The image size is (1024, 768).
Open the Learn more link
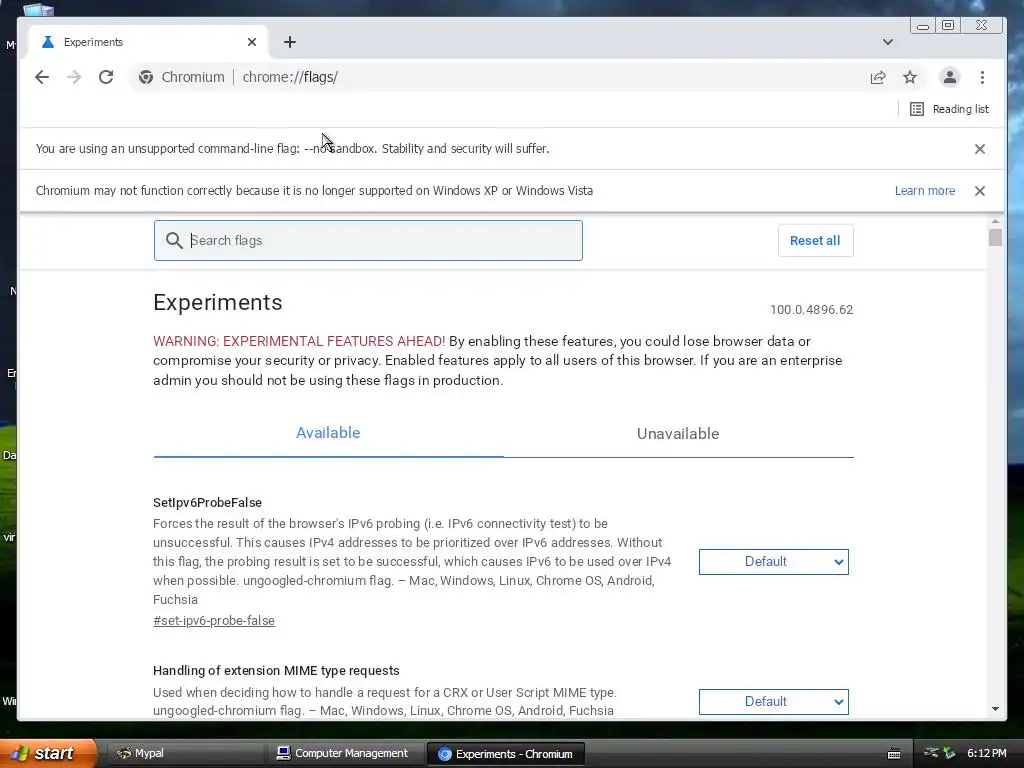coord(925,191)
